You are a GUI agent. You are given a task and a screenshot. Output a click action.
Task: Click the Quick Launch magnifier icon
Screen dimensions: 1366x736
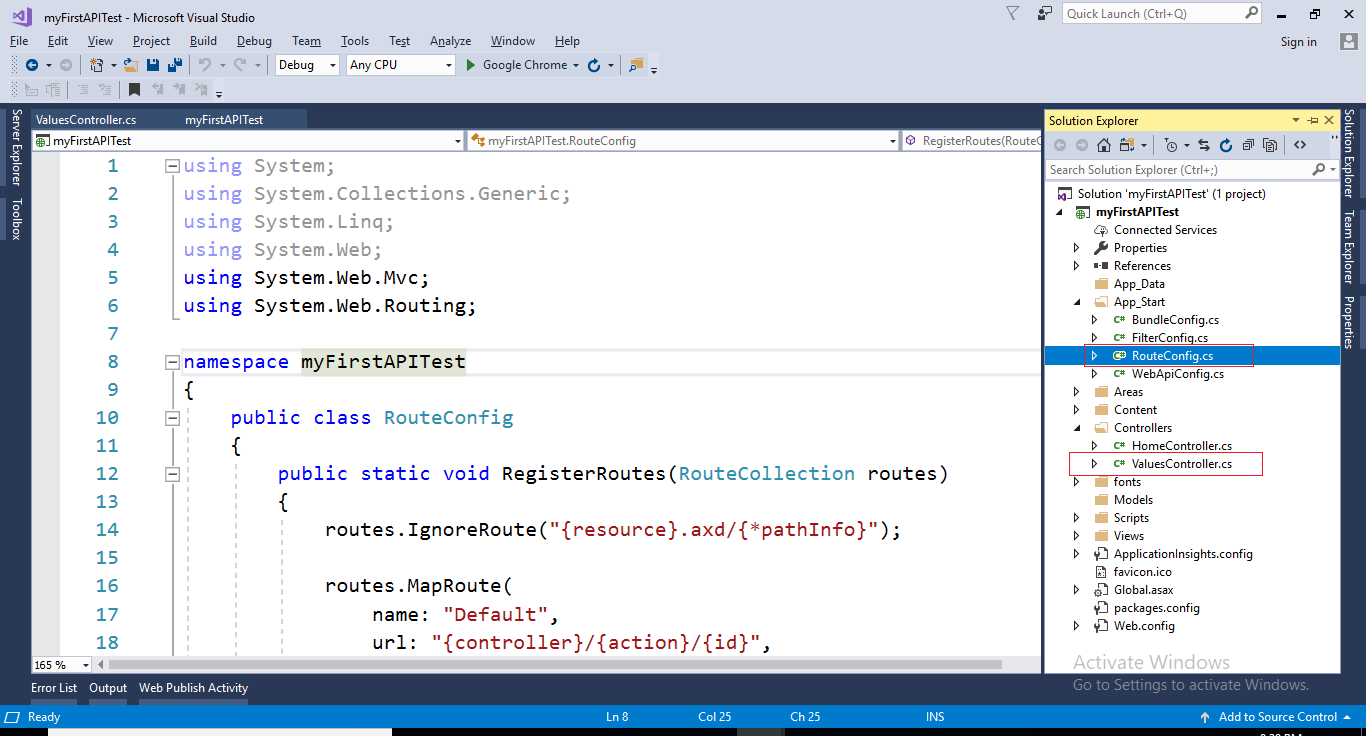tap(1252, 13)
